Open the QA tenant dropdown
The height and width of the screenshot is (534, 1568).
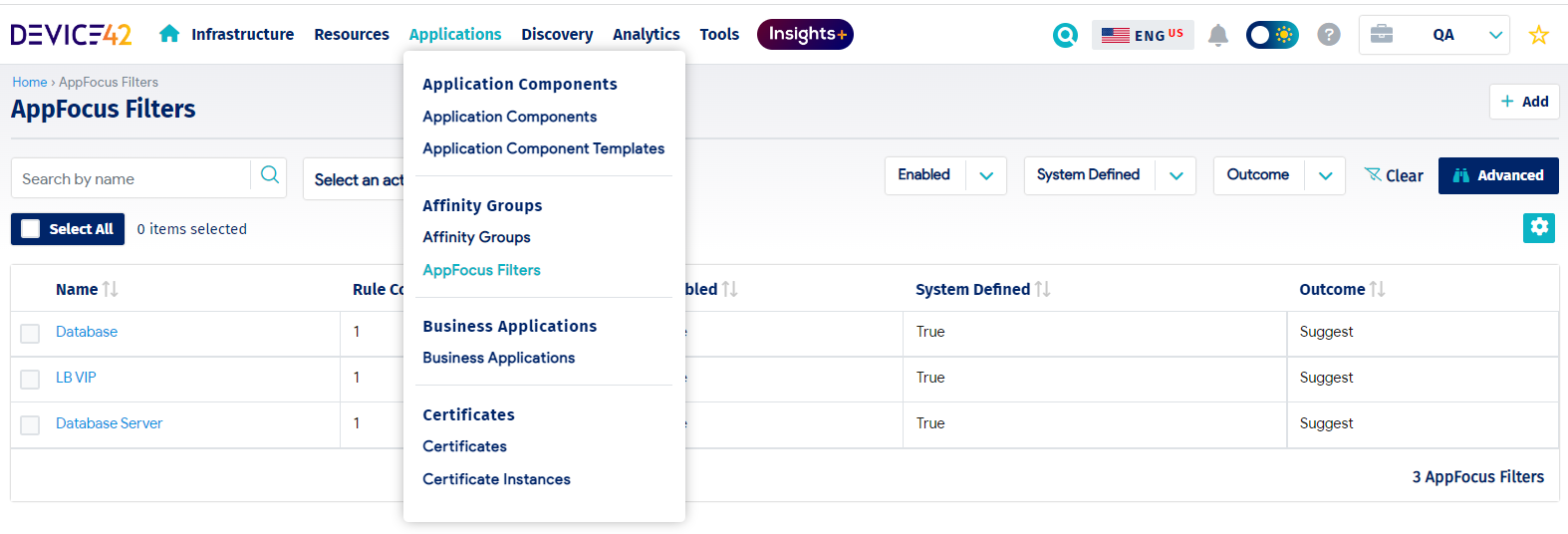click(x=1435, y=35)
